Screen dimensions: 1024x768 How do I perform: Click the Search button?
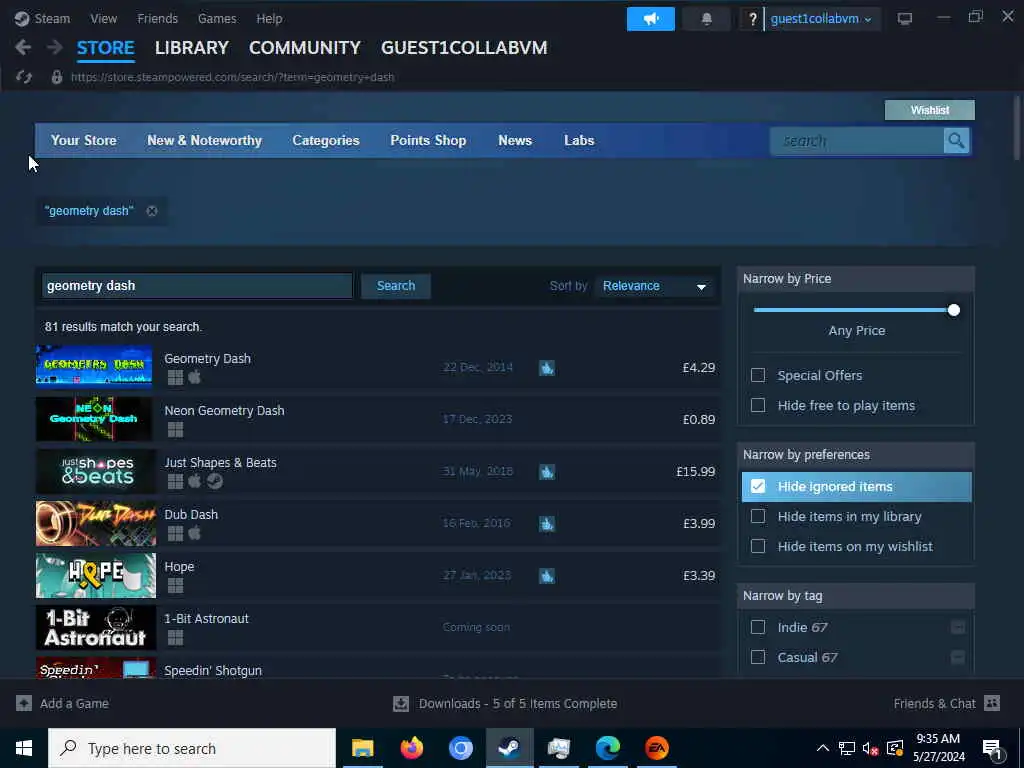coord(396,286)
